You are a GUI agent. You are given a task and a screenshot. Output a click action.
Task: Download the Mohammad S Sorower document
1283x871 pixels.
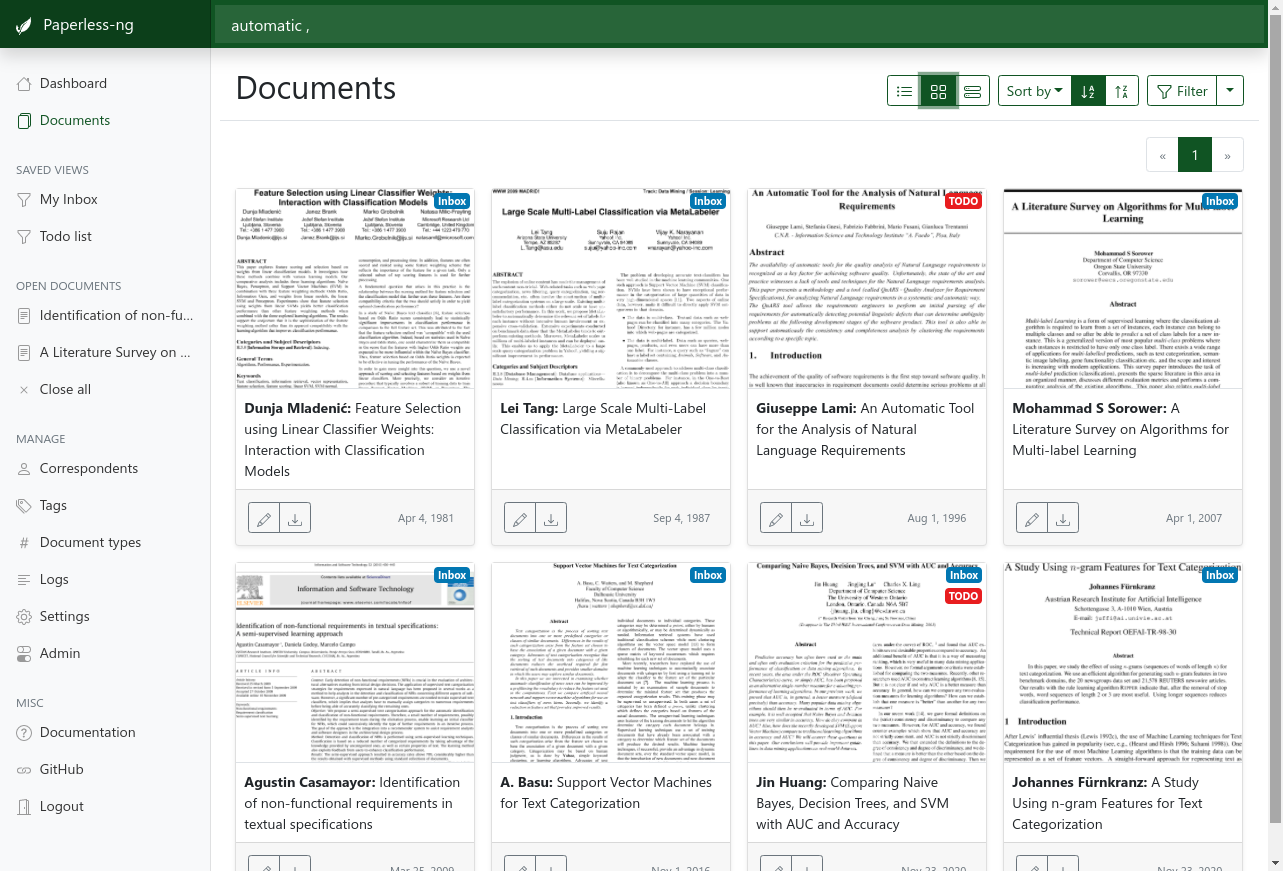pyautogui.click(x=1063, y=519)
